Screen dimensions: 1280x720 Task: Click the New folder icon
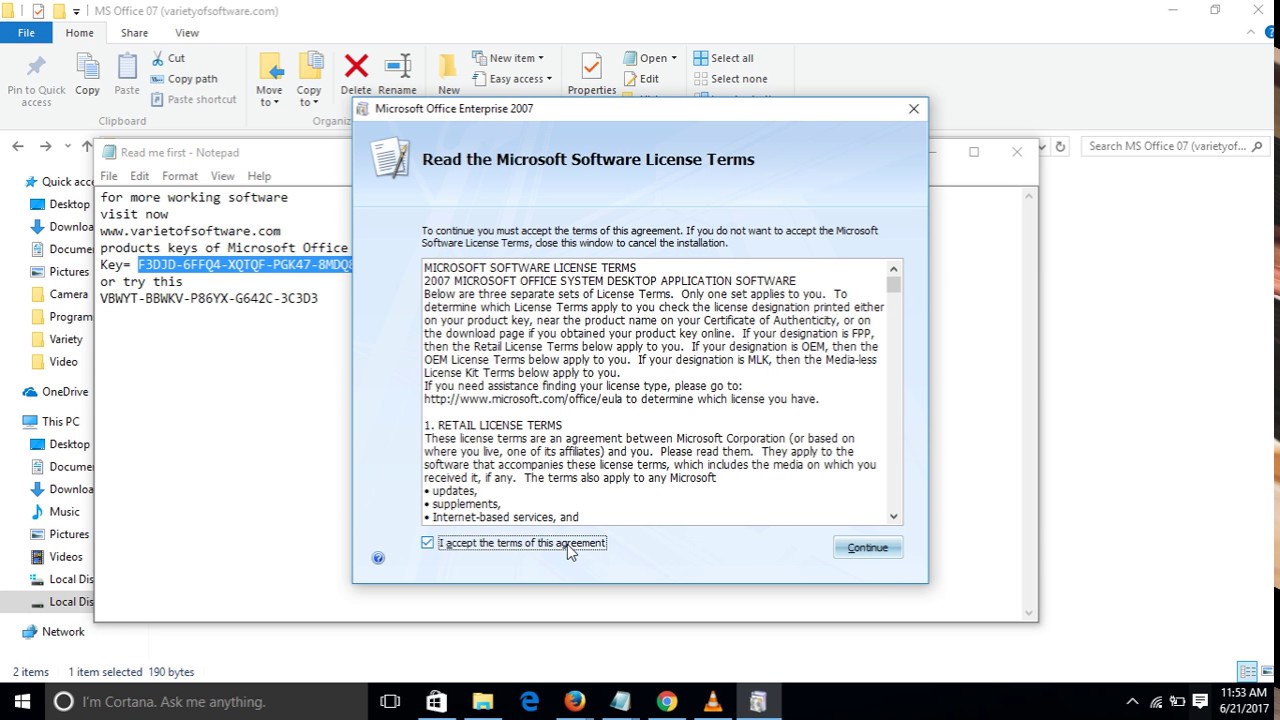tap(449, 67)
